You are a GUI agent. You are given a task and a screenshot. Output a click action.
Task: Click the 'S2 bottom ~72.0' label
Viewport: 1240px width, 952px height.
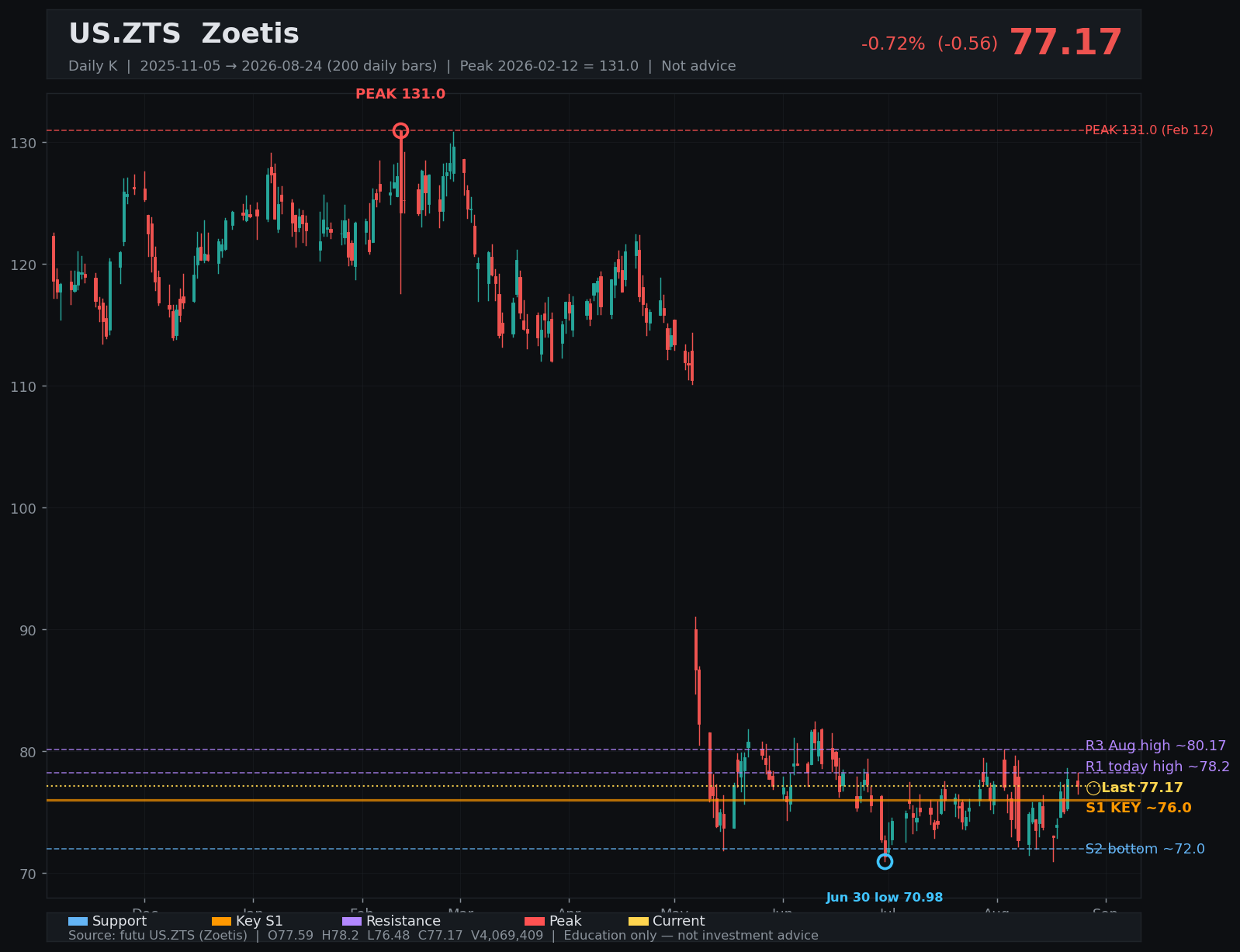[1145, 849]
